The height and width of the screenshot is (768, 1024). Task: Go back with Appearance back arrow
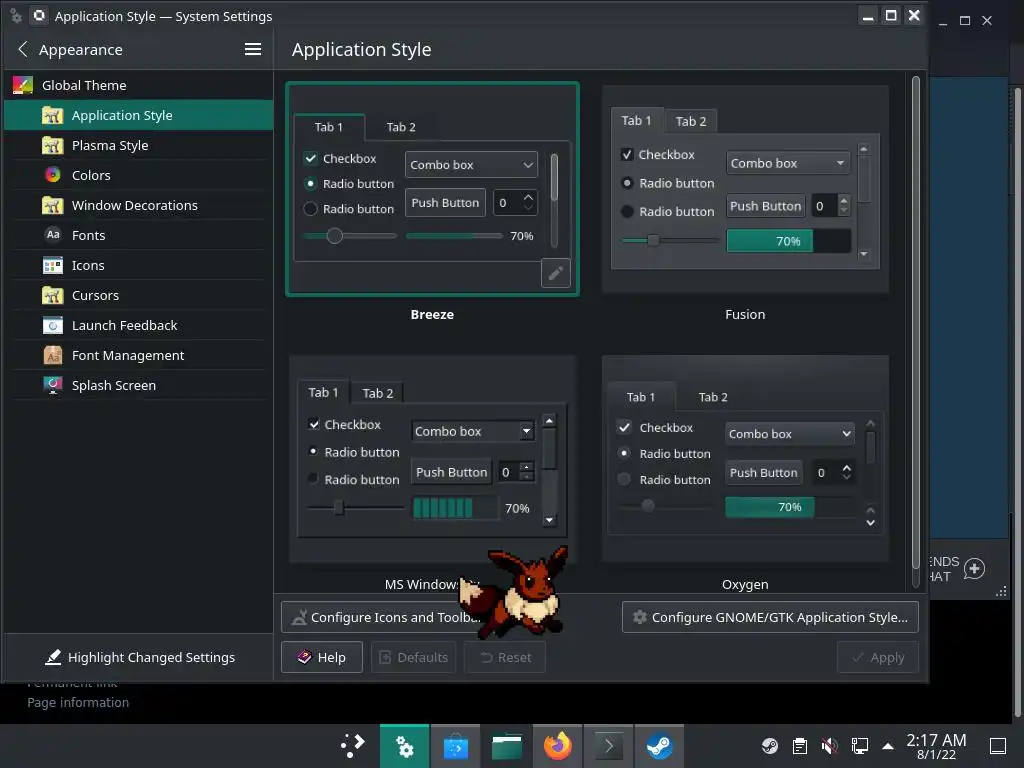[x=23, y=50]
